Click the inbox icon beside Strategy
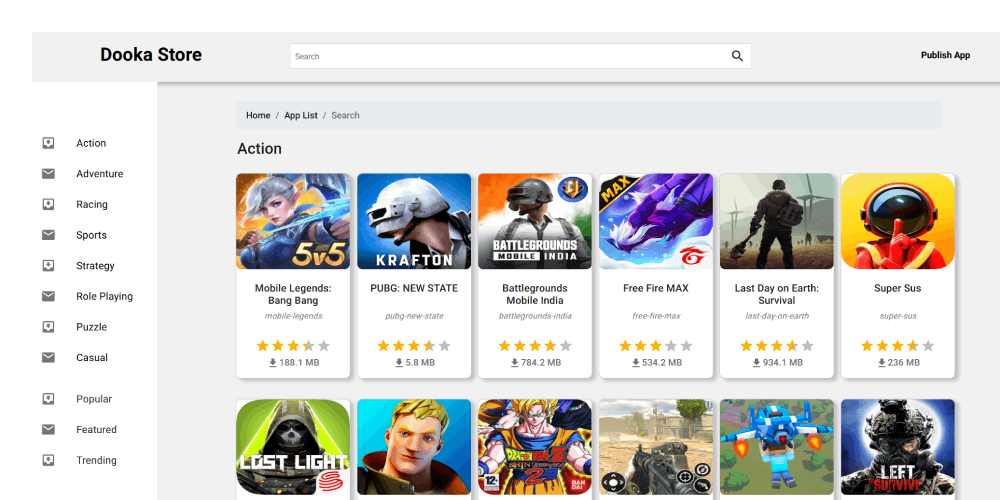The height and width of the screenshot is (500, 1000). coord(48,265)
